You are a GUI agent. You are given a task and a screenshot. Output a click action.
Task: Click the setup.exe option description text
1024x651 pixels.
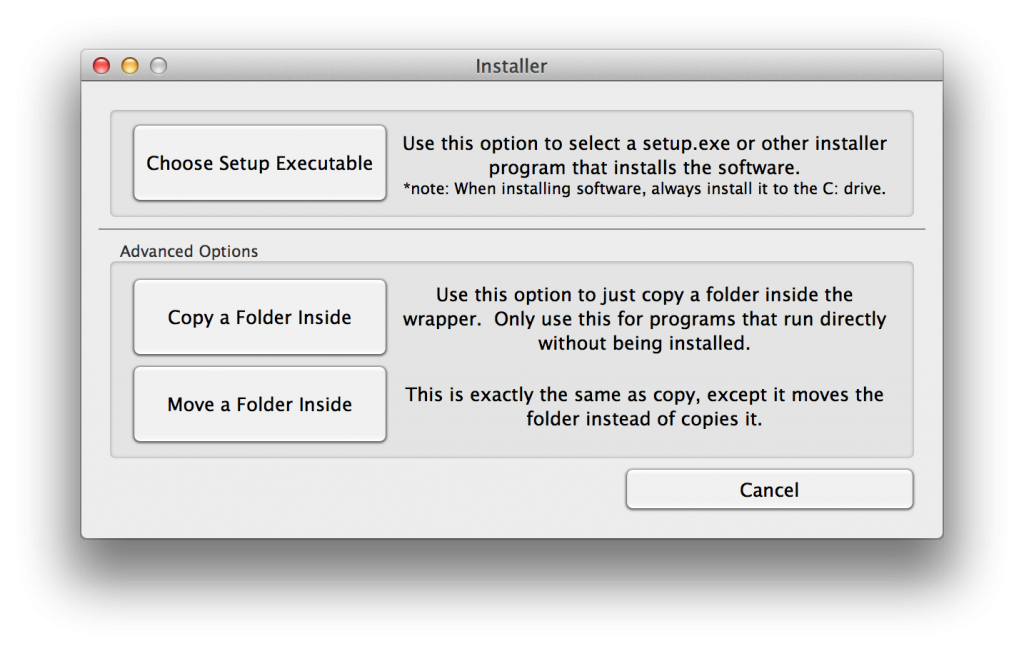(644, 155)
